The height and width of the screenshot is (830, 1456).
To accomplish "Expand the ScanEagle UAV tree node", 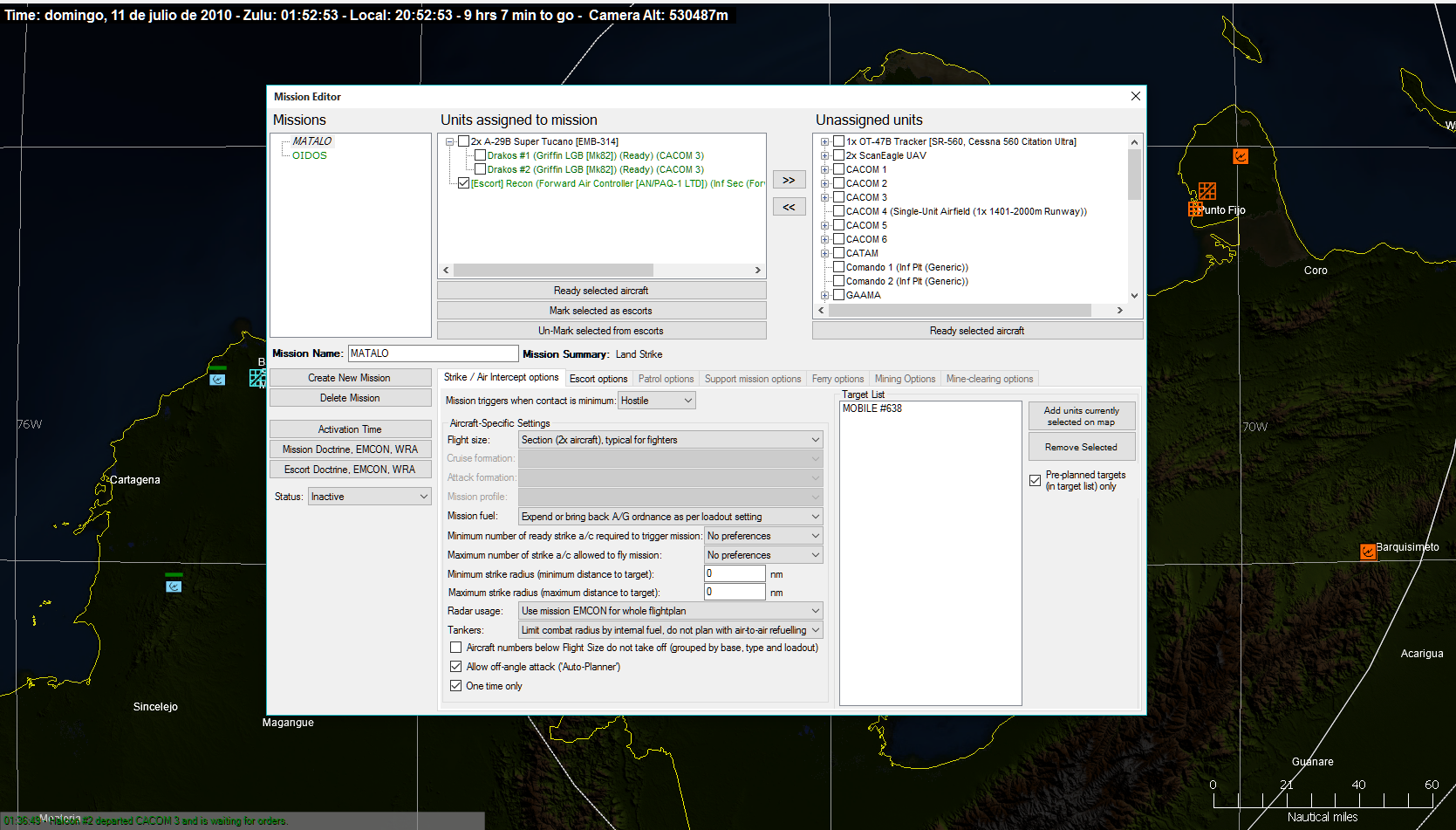I will (x=824, y=155).
